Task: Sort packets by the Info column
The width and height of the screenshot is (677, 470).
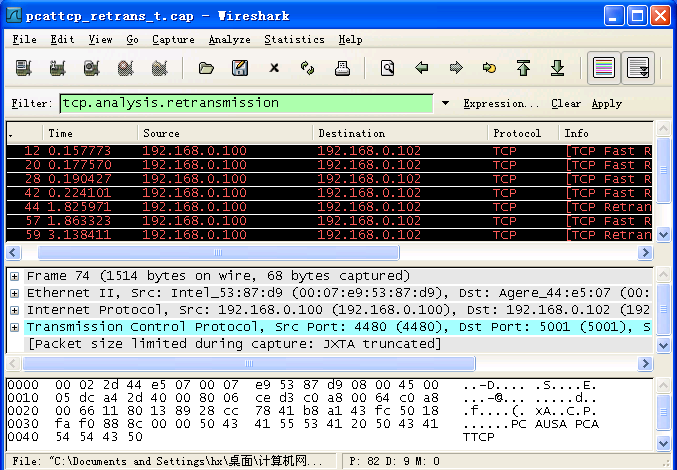Action: (606, 133)
